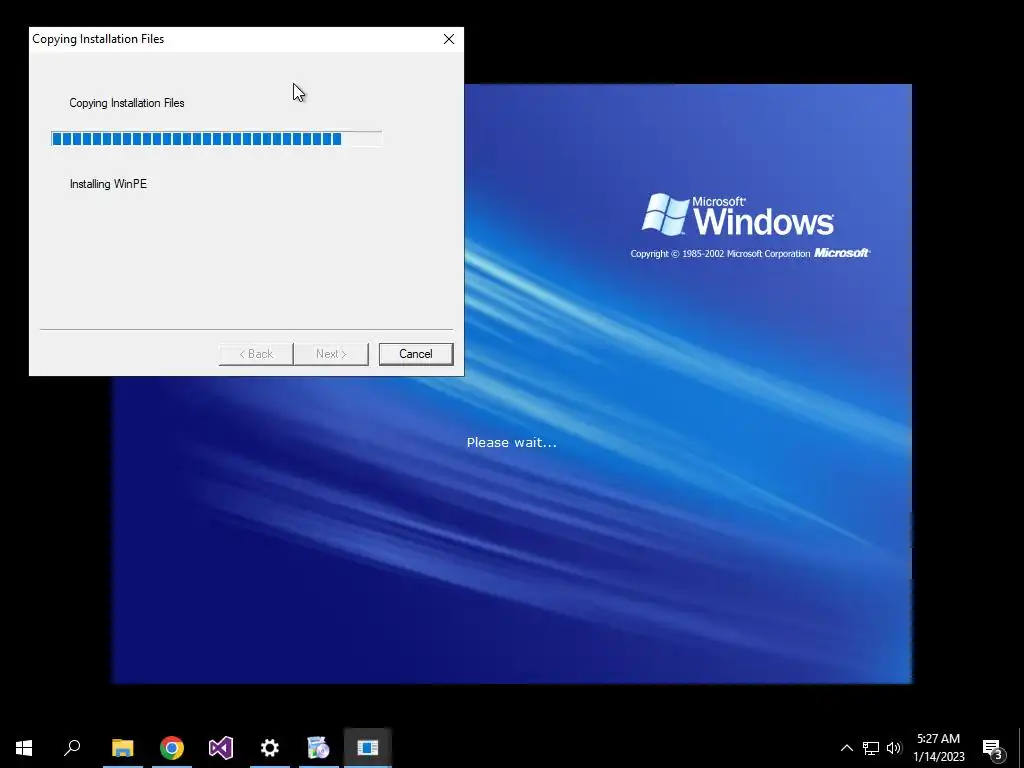
Task: Open Settings gear in the taskbar
Action: pyautogui.click(x=270, y=748)
